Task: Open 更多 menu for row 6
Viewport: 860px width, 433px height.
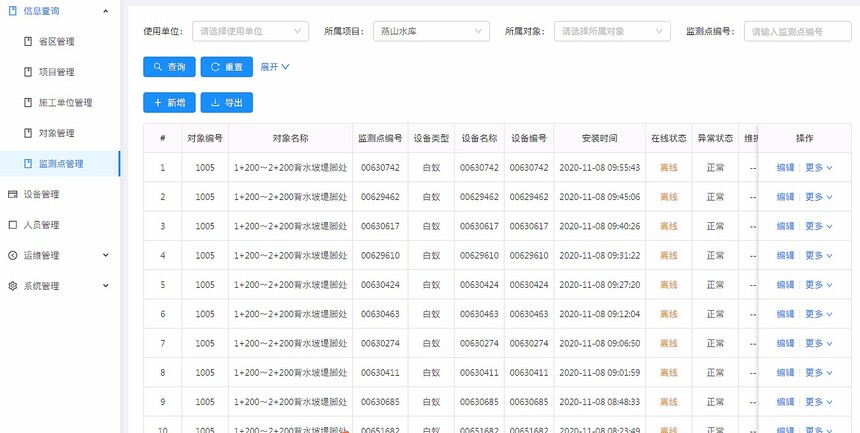Action: point(818,314)
